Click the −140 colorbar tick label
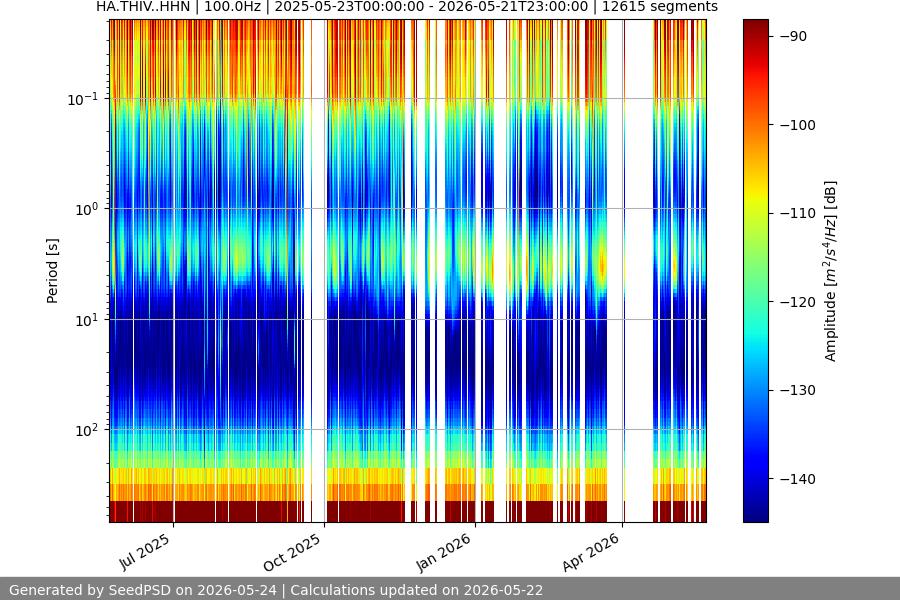This screenshot has height=600, width=900. tap(798, 478)
